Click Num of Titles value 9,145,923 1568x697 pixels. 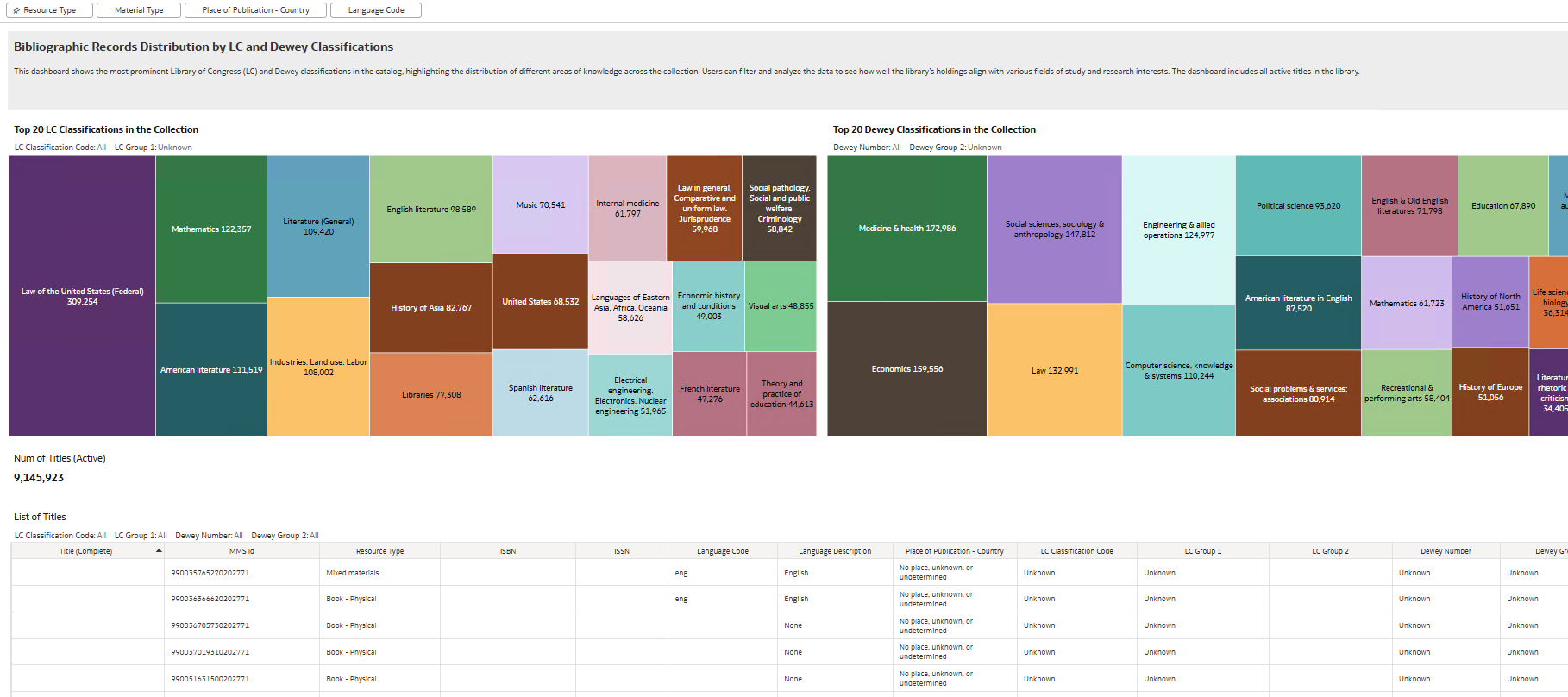coord(39,477)
